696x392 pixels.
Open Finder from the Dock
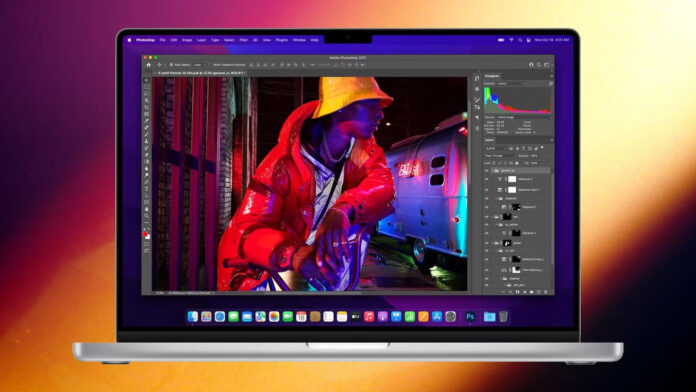pyautogui.click(x=193, y=317)
